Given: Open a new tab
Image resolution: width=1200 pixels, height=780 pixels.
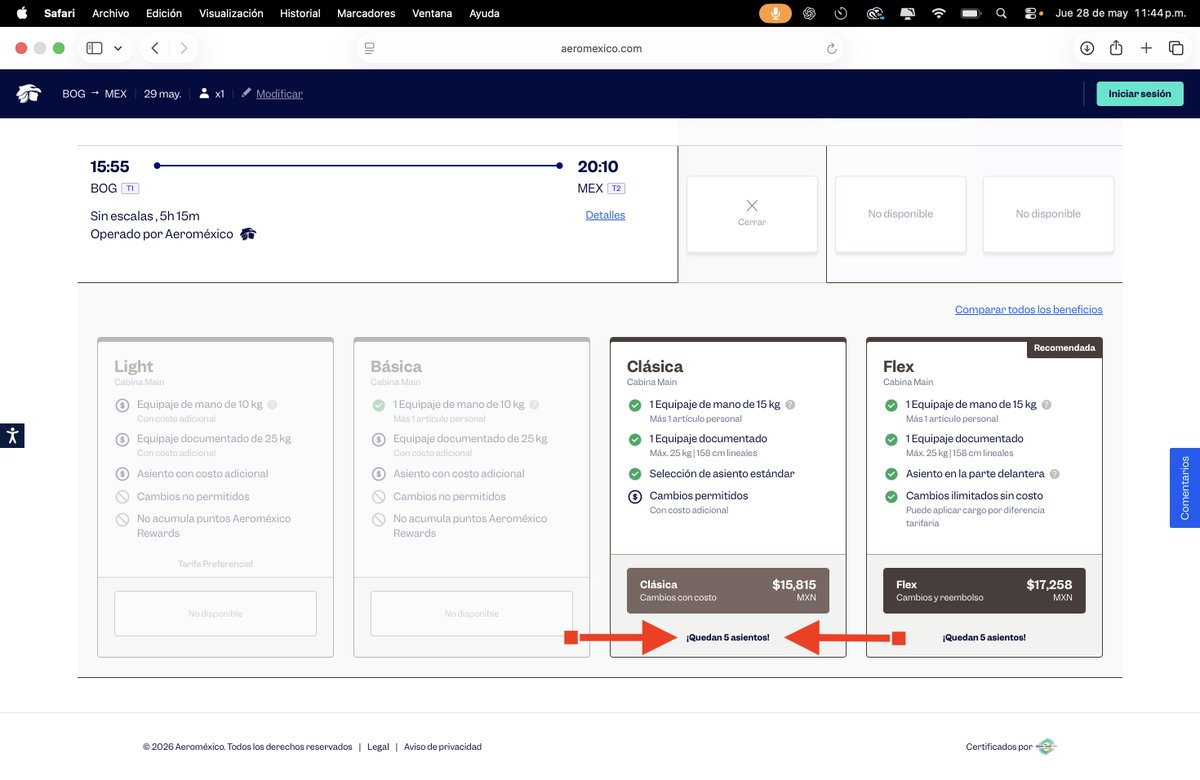Looking at the screenshot, I should point(1146,48).
